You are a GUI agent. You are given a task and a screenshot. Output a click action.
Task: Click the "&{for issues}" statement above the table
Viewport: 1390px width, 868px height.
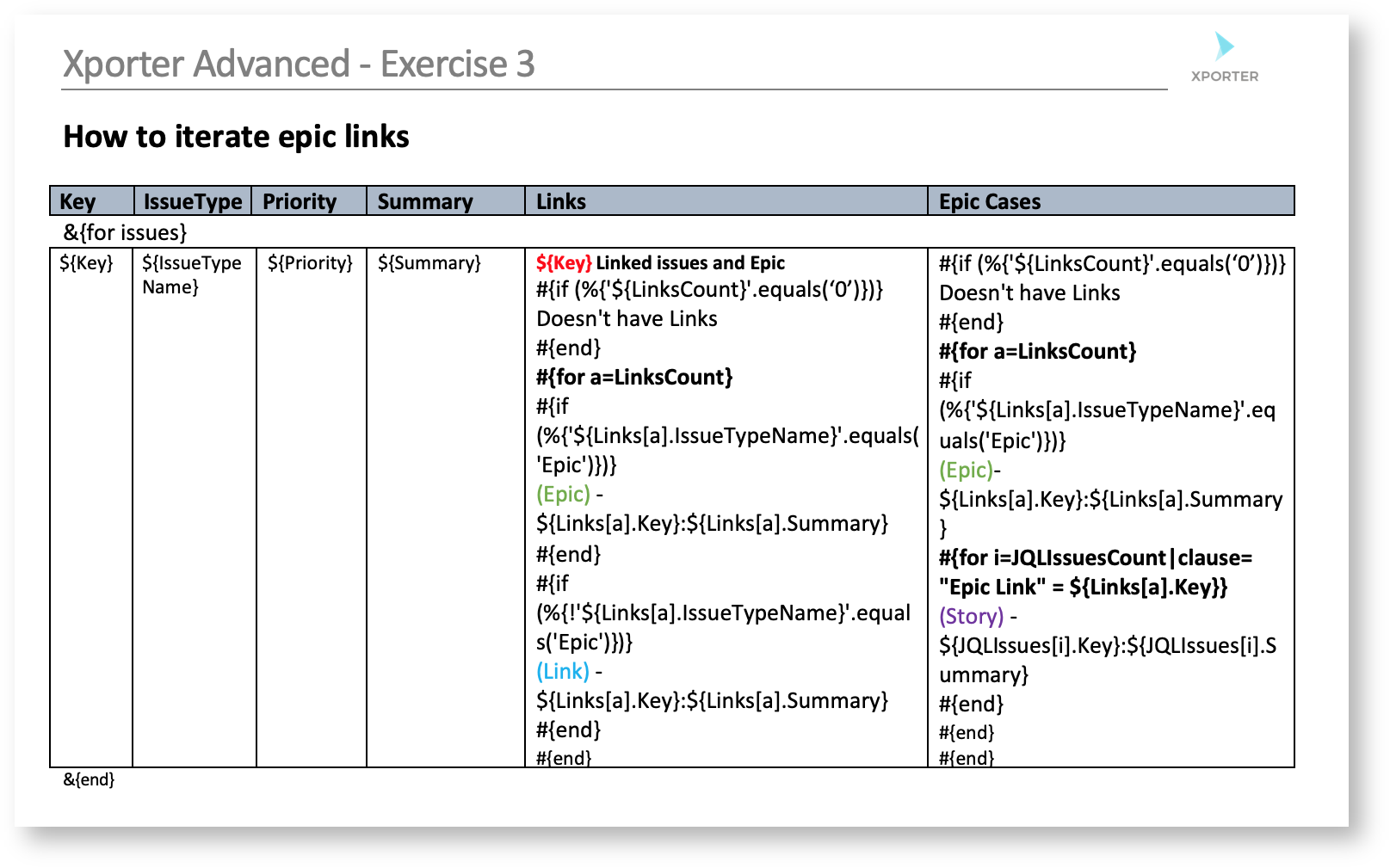point(125,233)
